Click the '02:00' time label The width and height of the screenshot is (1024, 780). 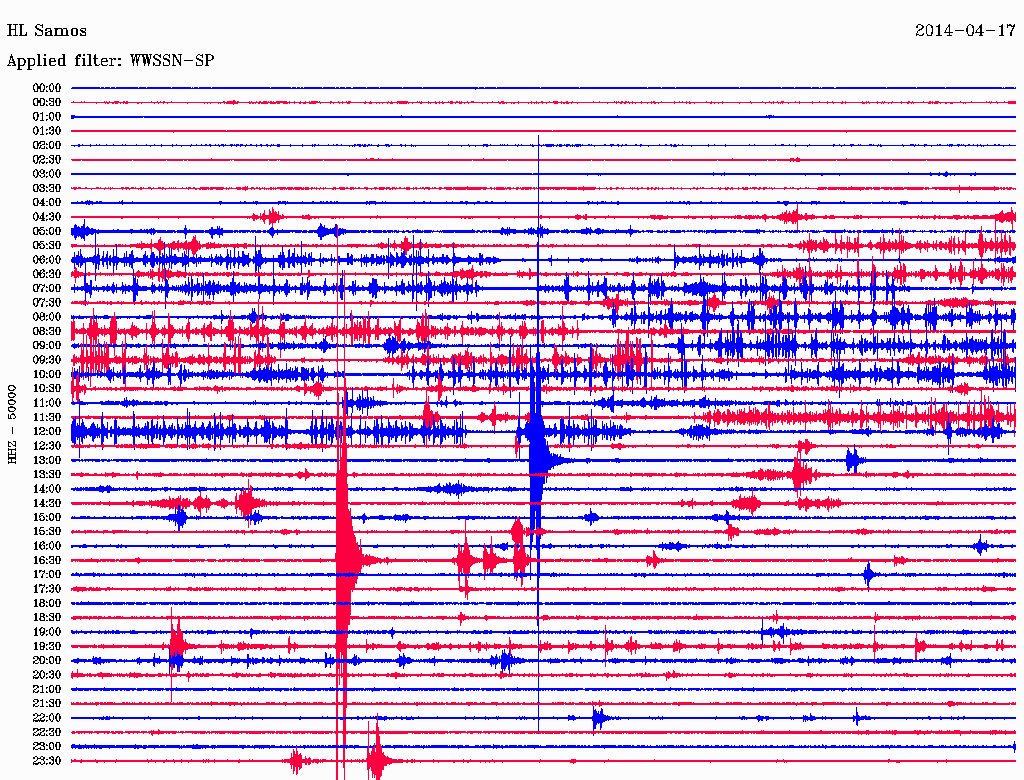[47, 145]
